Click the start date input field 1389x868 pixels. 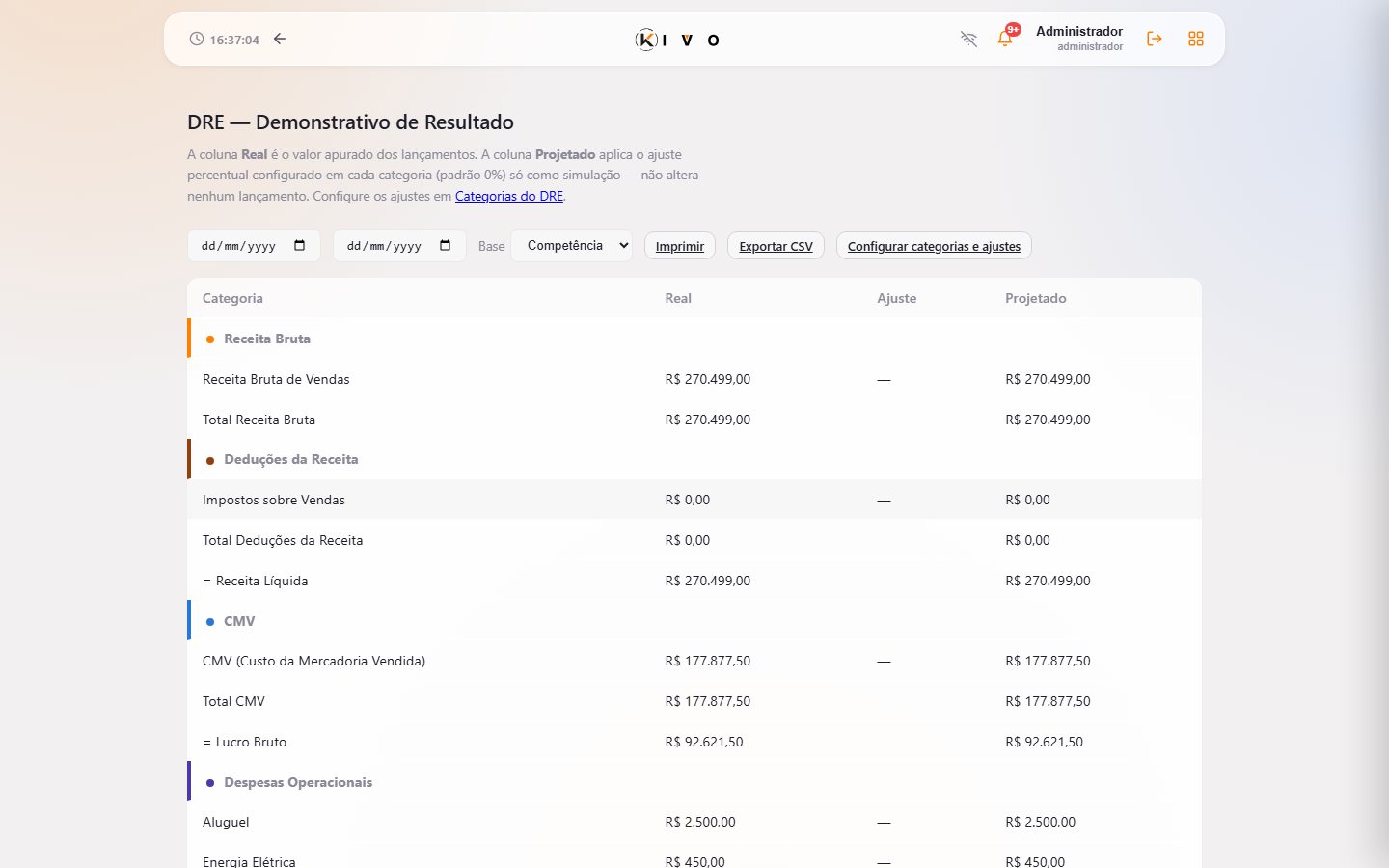254,246
